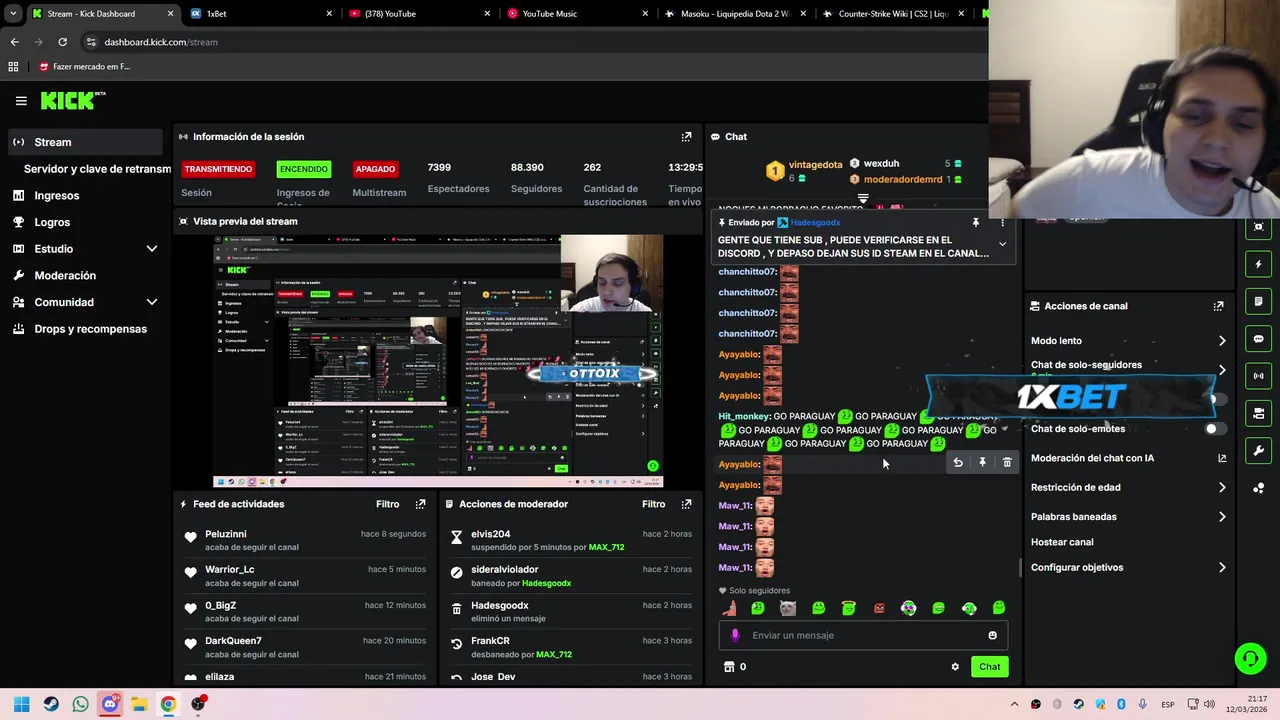Expand the Comunidad sidebar section
The image size is (1280, 720).
[152, 302]
